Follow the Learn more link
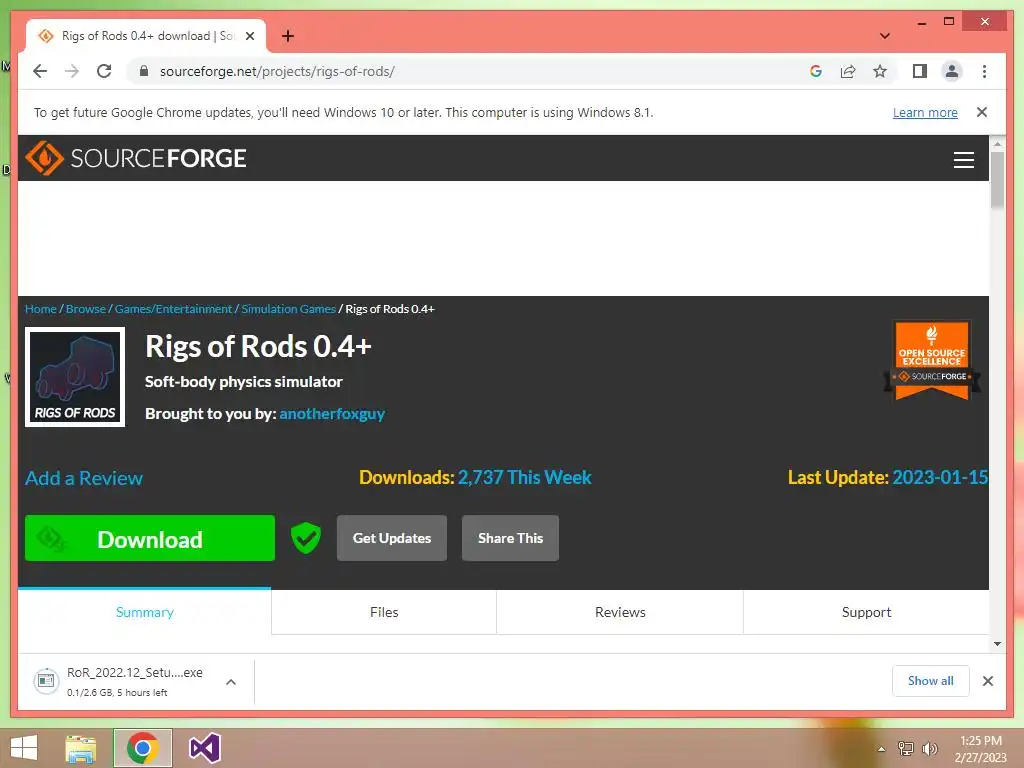The height and width of the screenshot is (768, 1024). (925, 112)
